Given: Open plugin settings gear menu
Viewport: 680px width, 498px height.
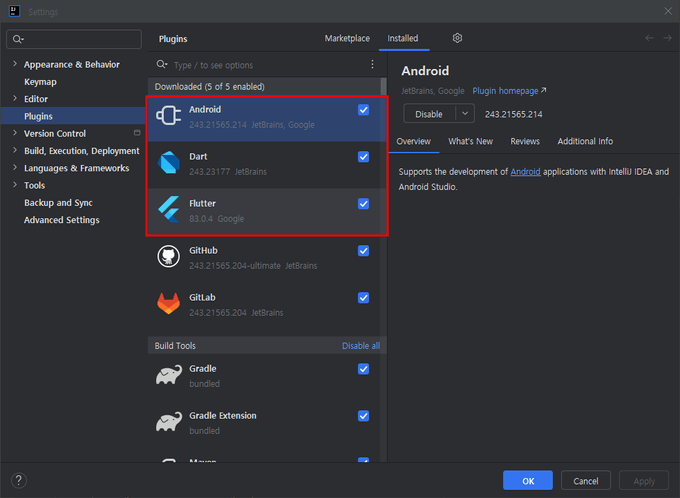Looking at the screenshot, I should (x=457, y=38).
